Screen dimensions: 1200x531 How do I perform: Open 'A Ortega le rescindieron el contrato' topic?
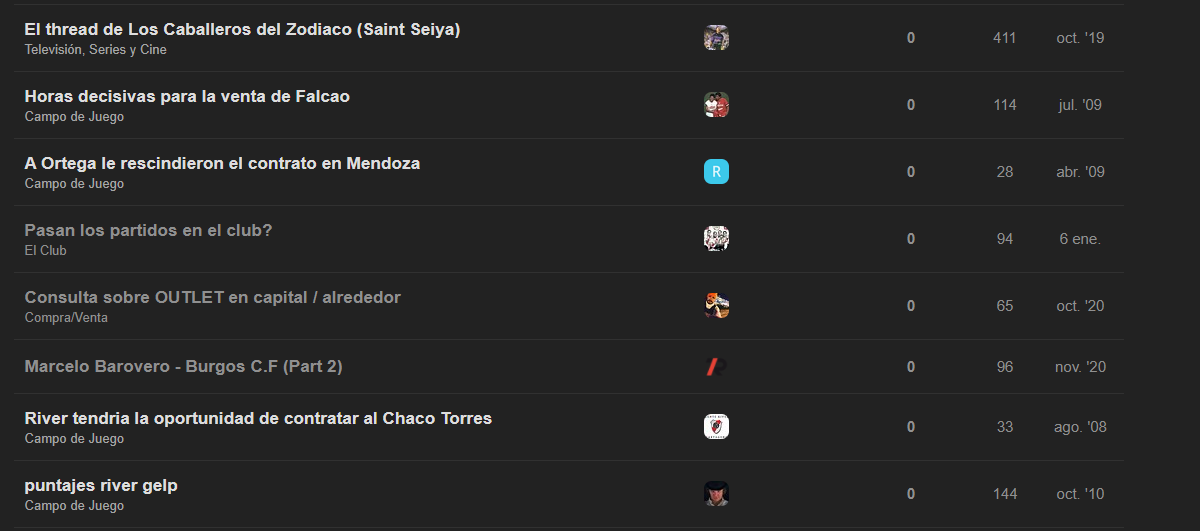(222, 163)
